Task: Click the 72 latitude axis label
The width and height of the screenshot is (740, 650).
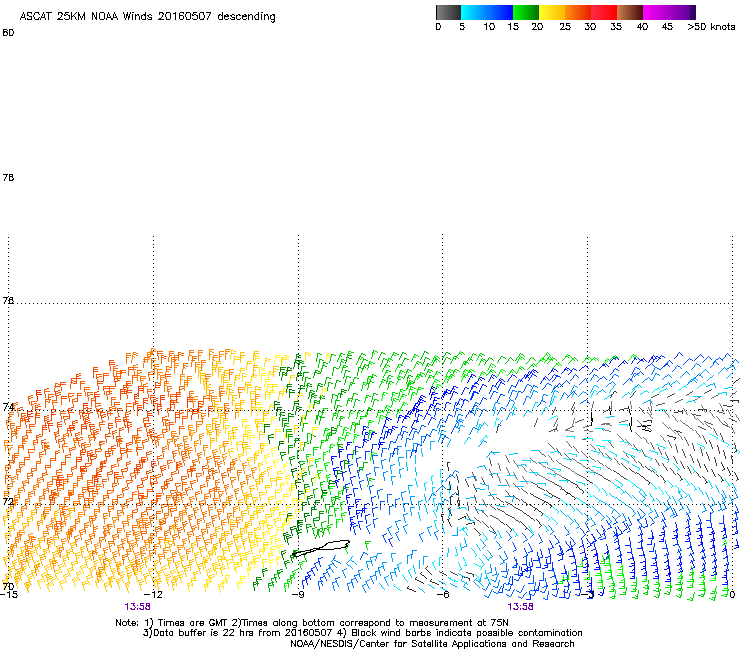Action: click(8, 501)
